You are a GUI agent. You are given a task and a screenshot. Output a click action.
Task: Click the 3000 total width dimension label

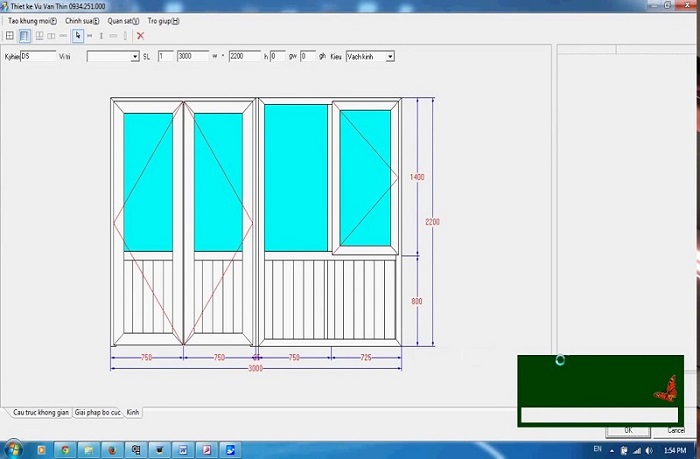pos(255,368)
